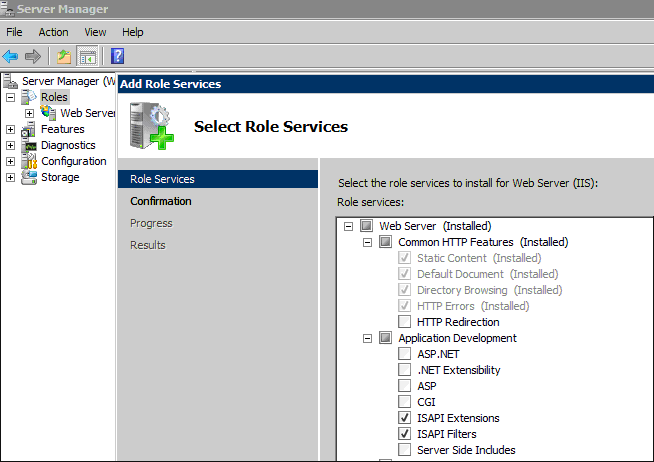Uncheck the ISAPI Filters checkbox
The height and width of the screenshot is (462, 654).
[404, 434]
